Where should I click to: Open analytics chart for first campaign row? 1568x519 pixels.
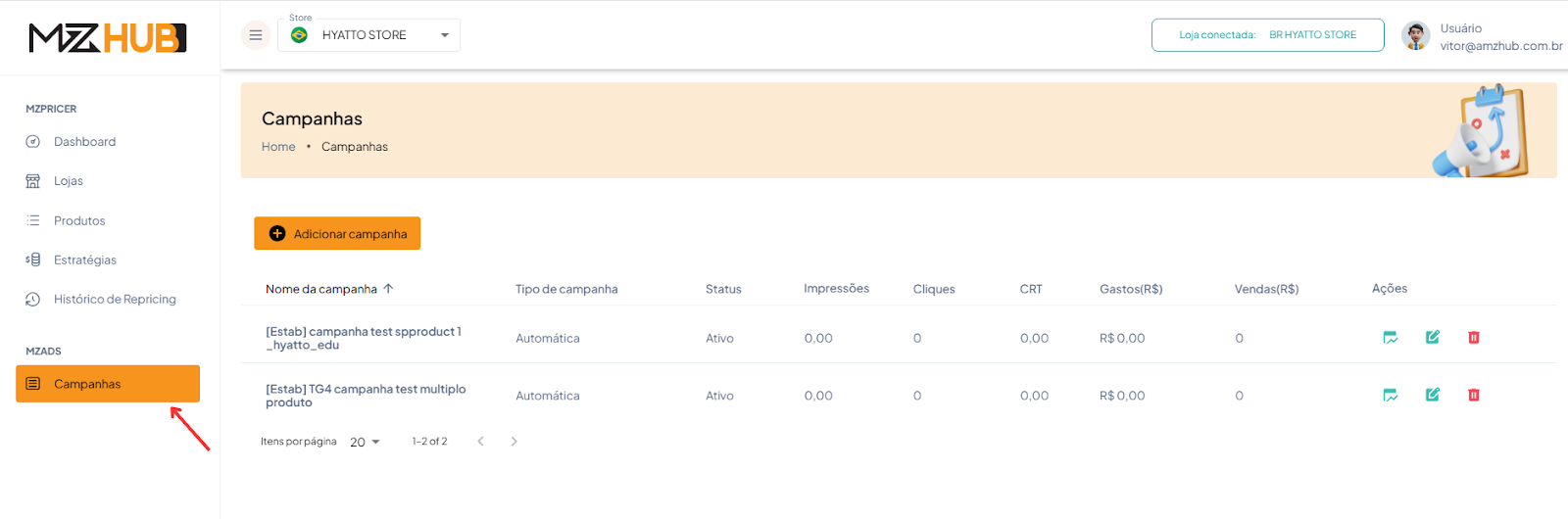[1390, 338]
